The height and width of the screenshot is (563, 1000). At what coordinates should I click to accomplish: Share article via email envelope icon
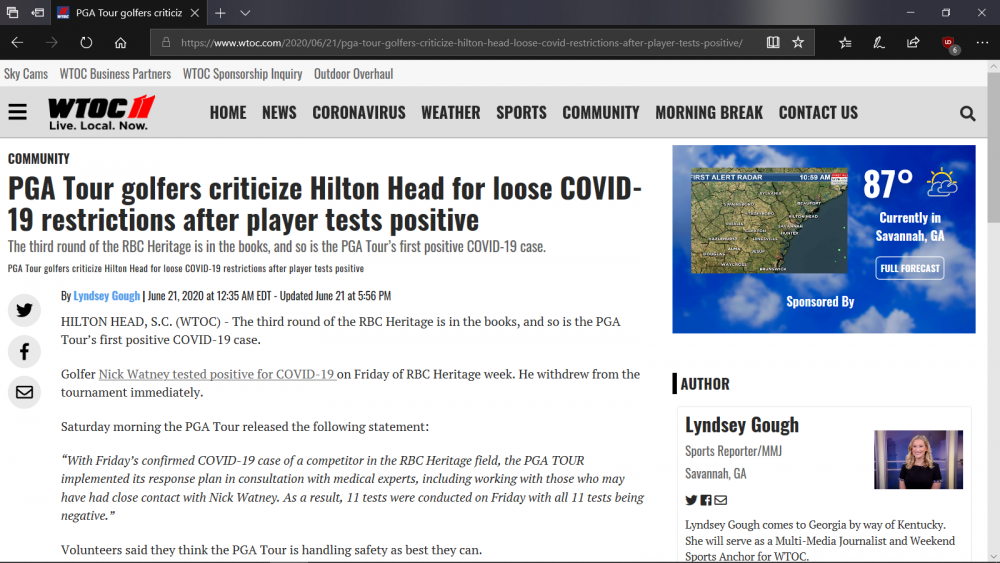[24, 392]
